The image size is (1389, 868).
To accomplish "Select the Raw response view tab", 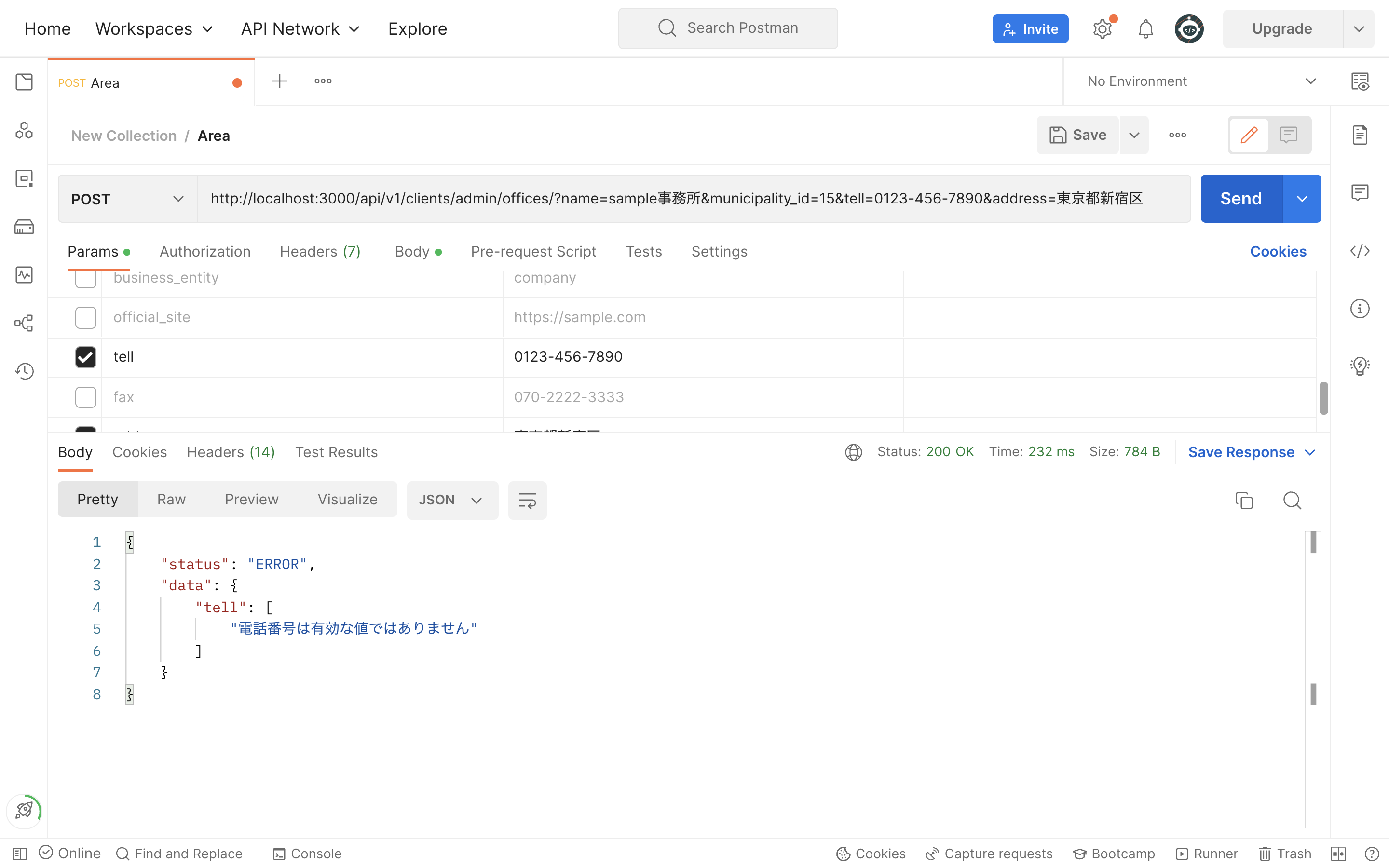I will click(x=171, y=500).
